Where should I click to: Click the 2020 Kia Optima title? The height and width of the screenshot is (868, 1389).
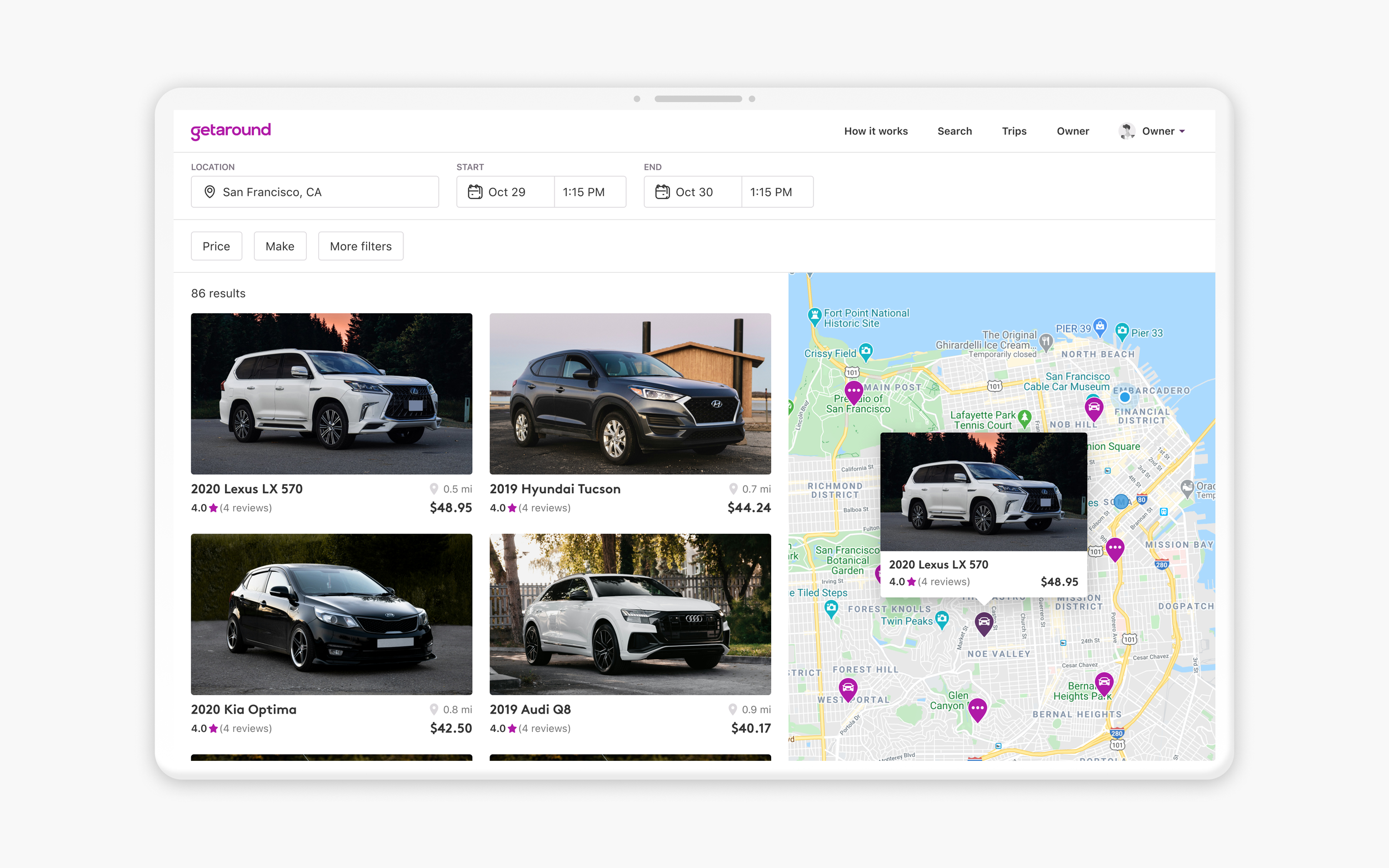[x=244, y=710]
